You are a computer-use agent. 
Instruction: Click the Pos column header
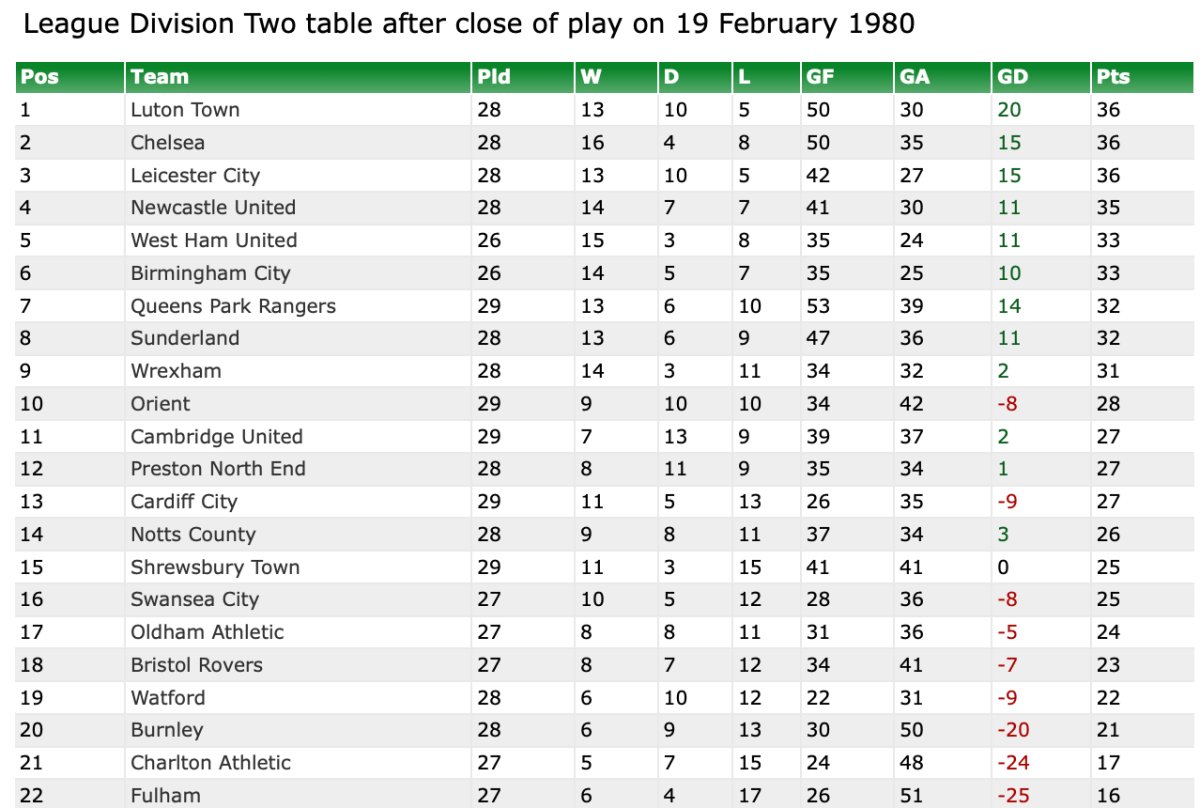[x=40, y=77]
